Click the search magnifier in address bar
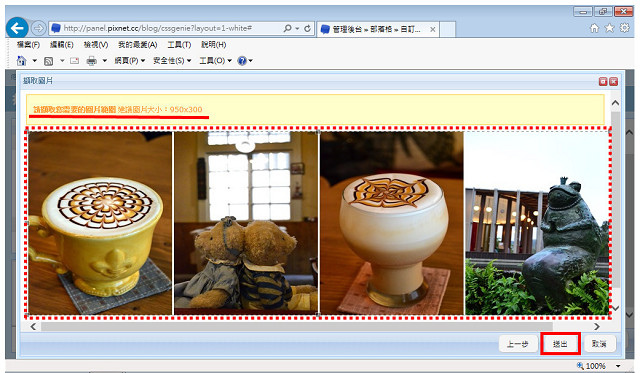The image size is (640, 373). click(287, 28)
